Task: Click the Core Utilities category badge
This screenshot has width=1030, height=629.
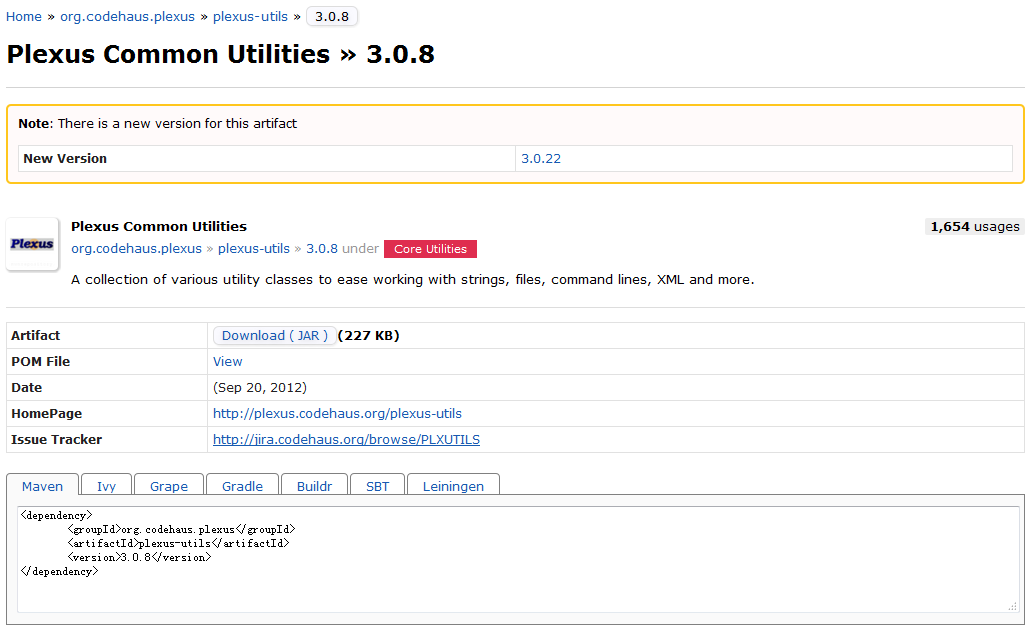Action: click(x=430, y=249)
